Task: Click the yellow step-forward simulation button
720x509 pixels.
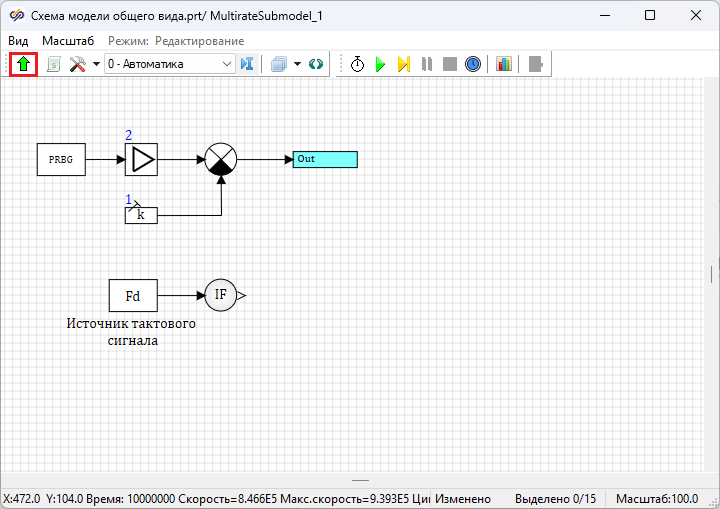Action: pyautogui.click(x=403, y=64)
